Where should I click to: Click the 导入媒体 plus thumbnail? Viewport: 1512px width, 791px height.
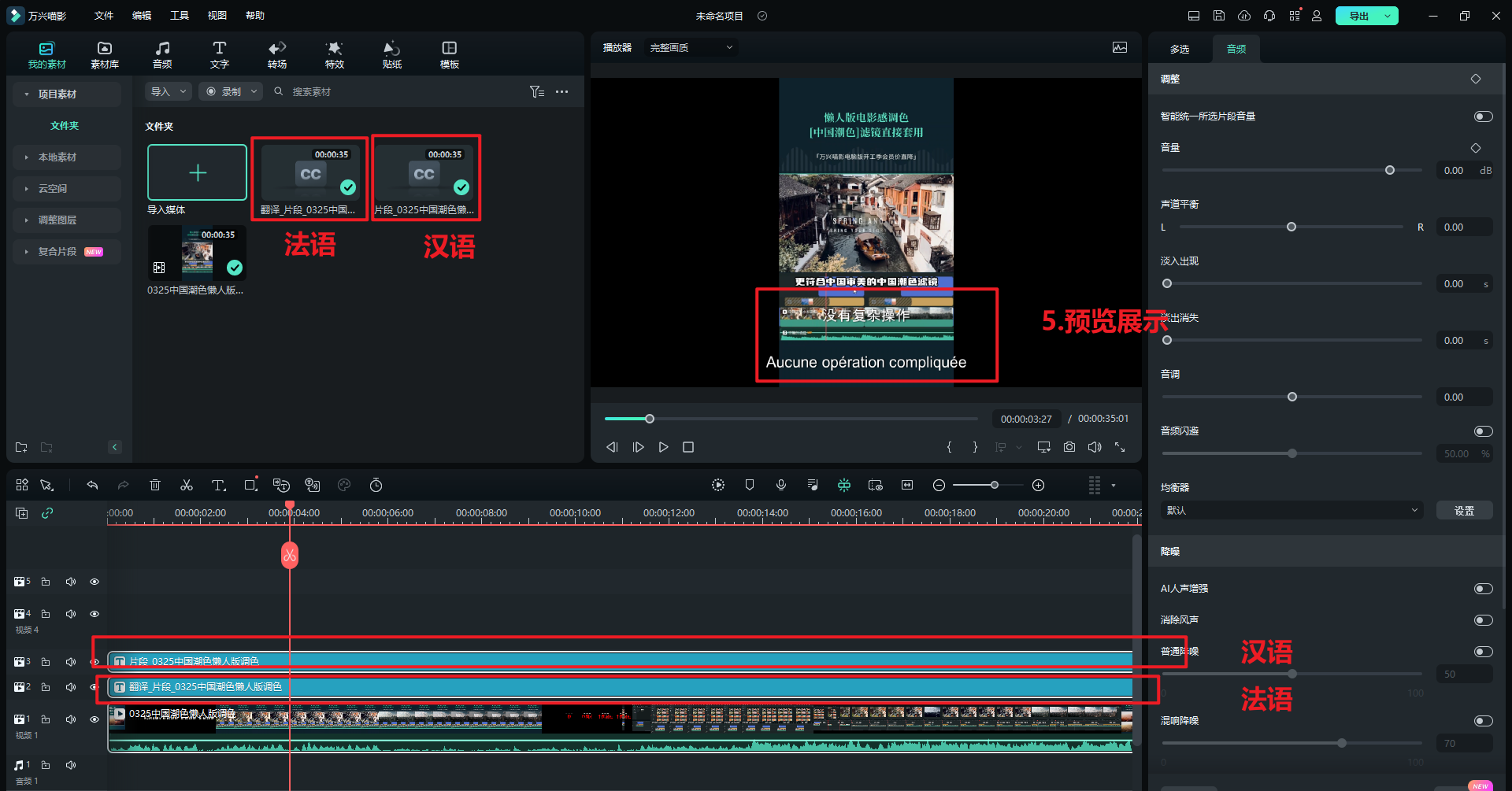(x=197, y=172)
